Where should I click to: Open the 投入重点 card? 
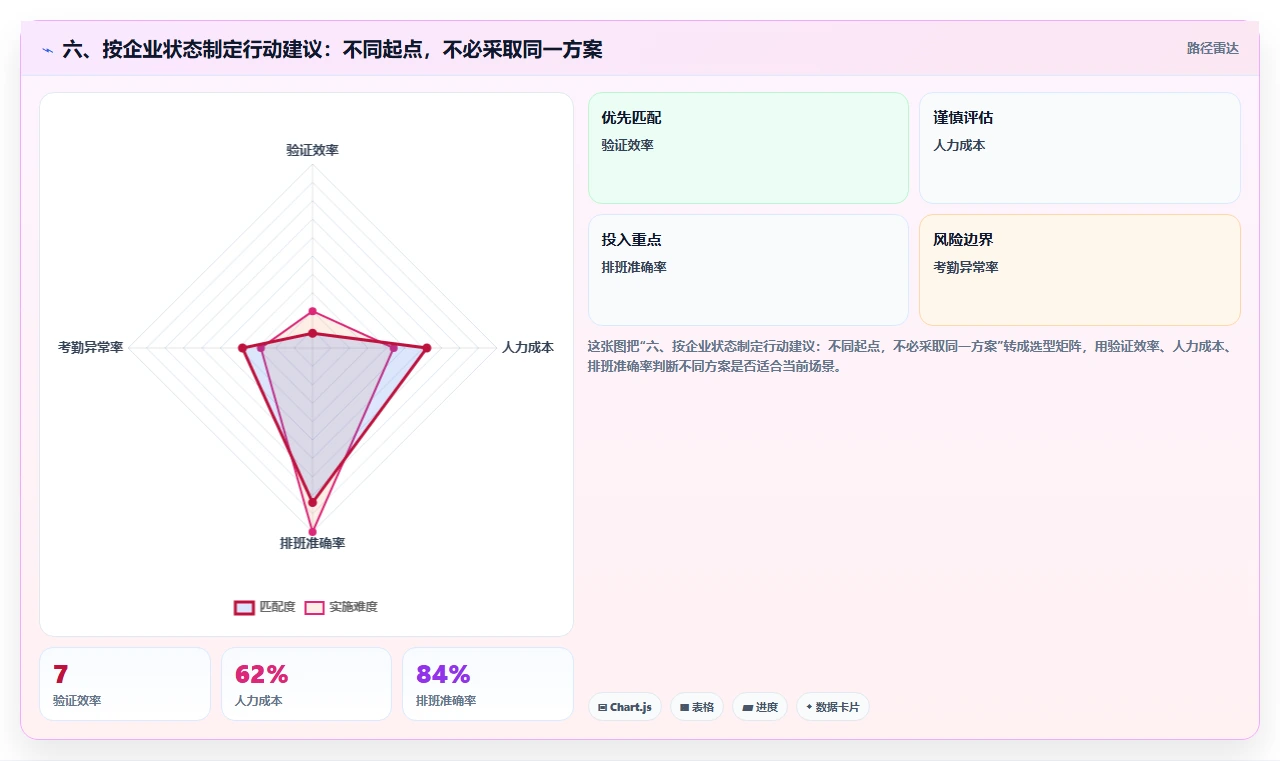tap(748, 270)
